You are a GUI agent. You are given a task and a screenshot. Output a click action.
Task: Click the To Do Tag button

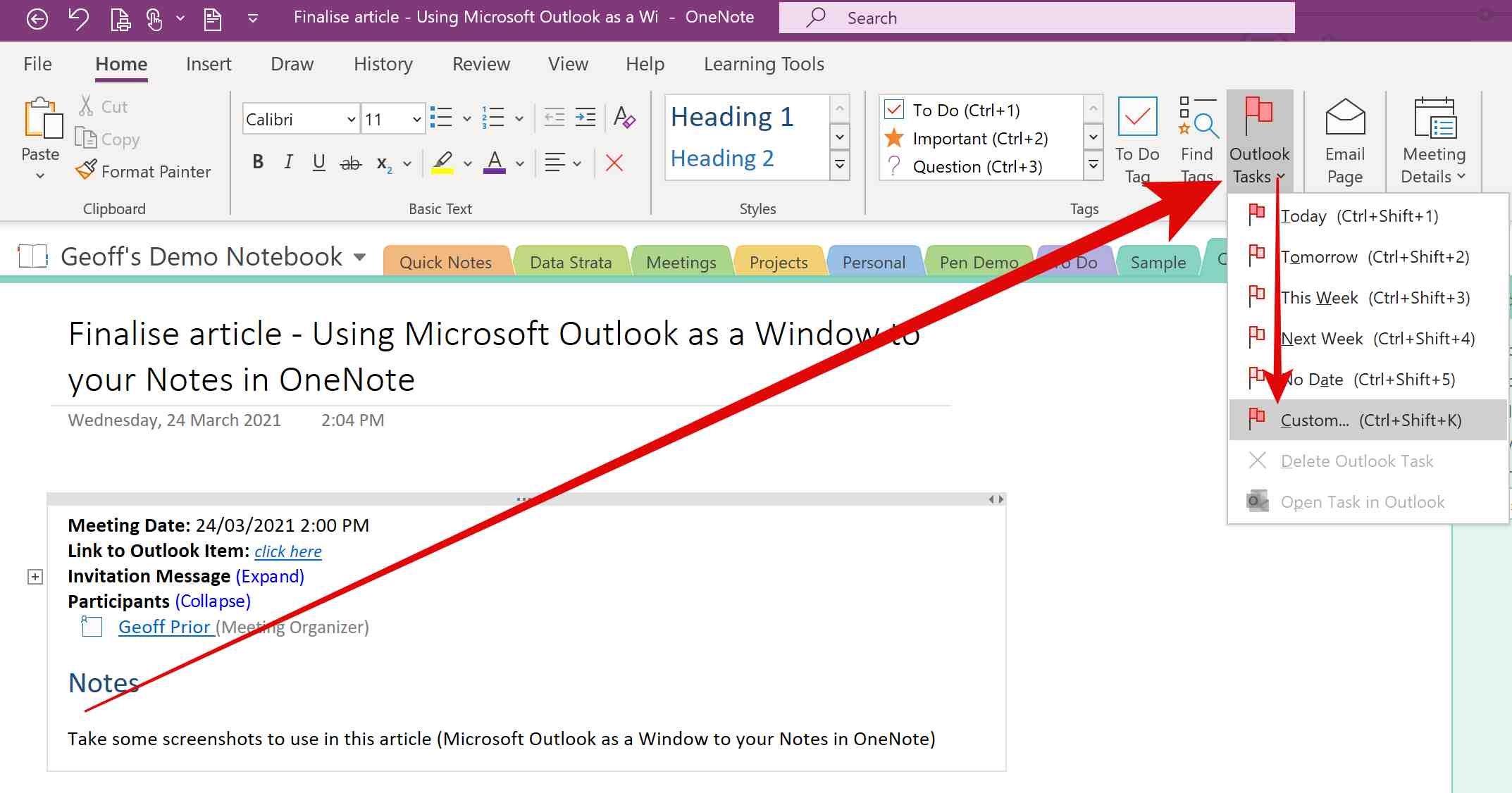click(x=1137, y=141)
